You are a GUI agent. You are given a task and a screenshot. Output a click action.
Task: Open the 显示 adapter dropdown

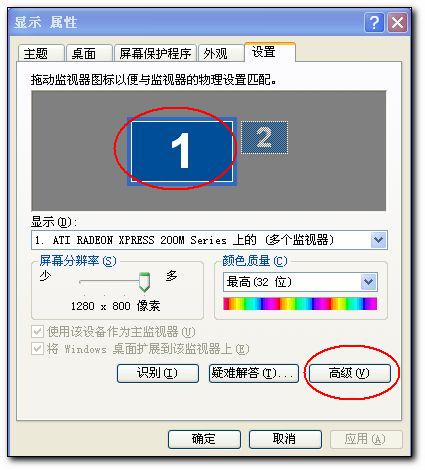pos(379,240)
